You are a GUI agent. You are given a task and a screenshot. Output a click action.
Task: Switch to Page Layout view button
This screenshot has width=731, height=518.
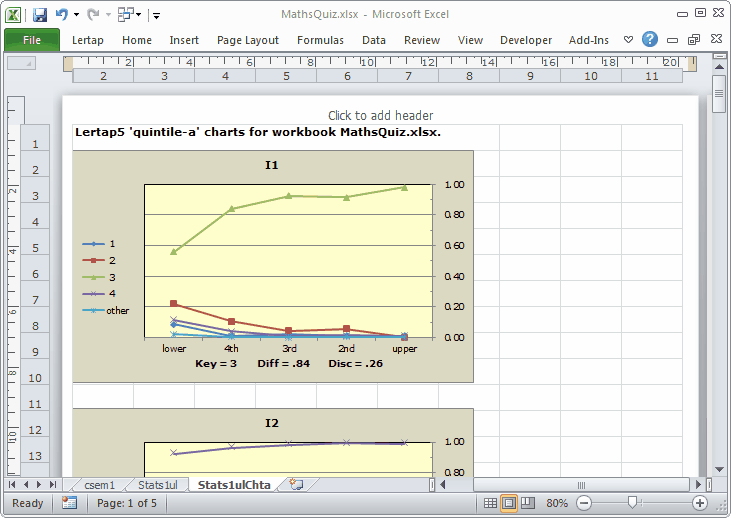coord(509,503)
